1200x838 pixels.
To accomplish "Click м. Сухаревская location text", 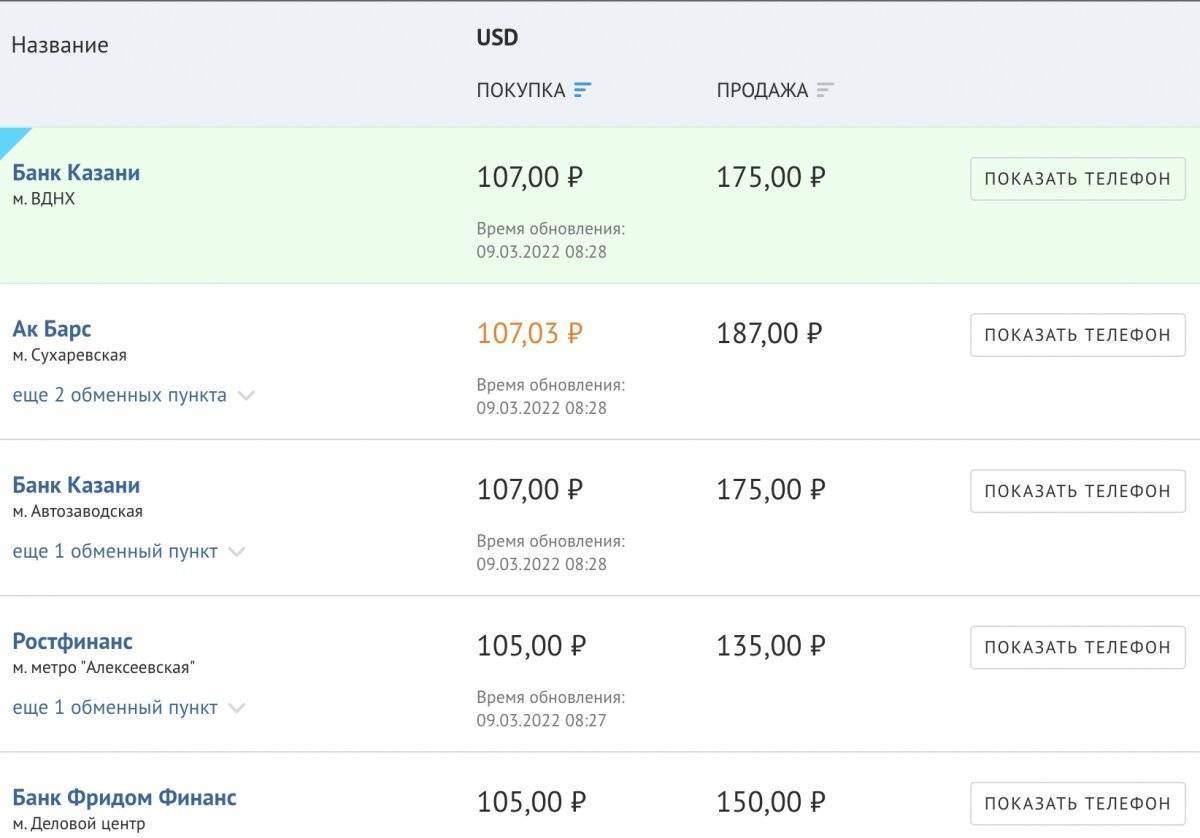I will pyautogui.click(x=69, y=355).
